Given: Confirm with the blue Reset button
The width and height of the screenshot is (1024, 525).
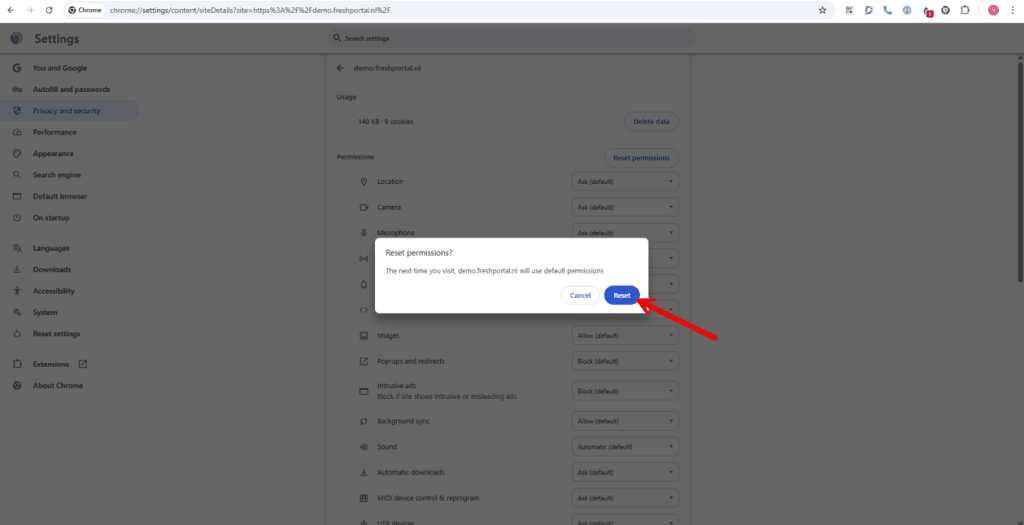Looking at the screenshot, I should pyautogui.click(x=622, y=295).
